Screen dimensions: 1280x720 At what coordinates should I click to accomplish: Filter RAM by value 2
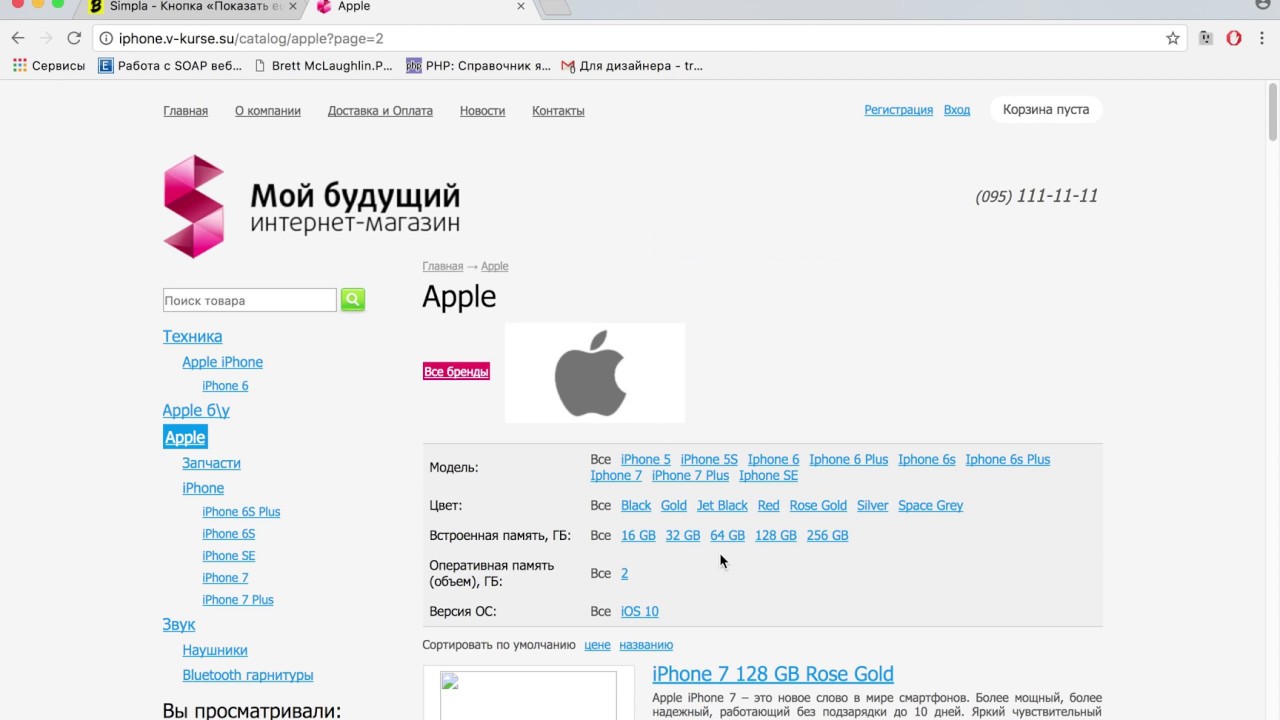624,574
